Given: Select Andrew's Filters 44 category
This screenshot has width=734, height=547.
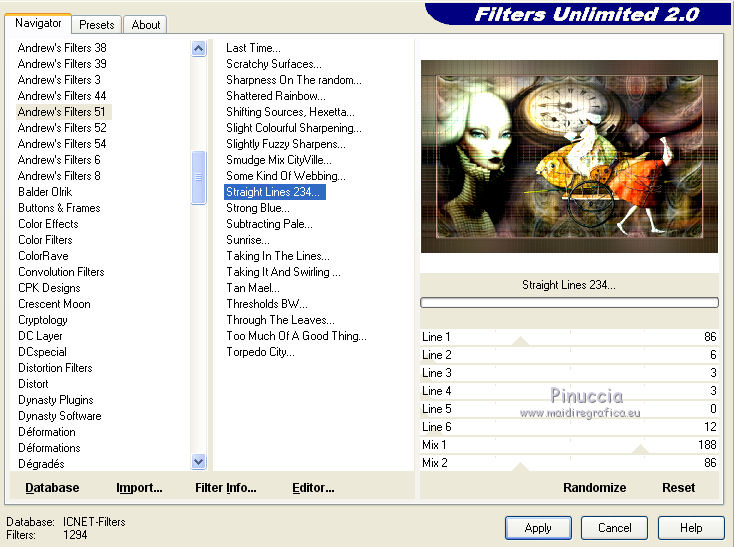Looking at the screenshot, I should click(x=62, y=95).
